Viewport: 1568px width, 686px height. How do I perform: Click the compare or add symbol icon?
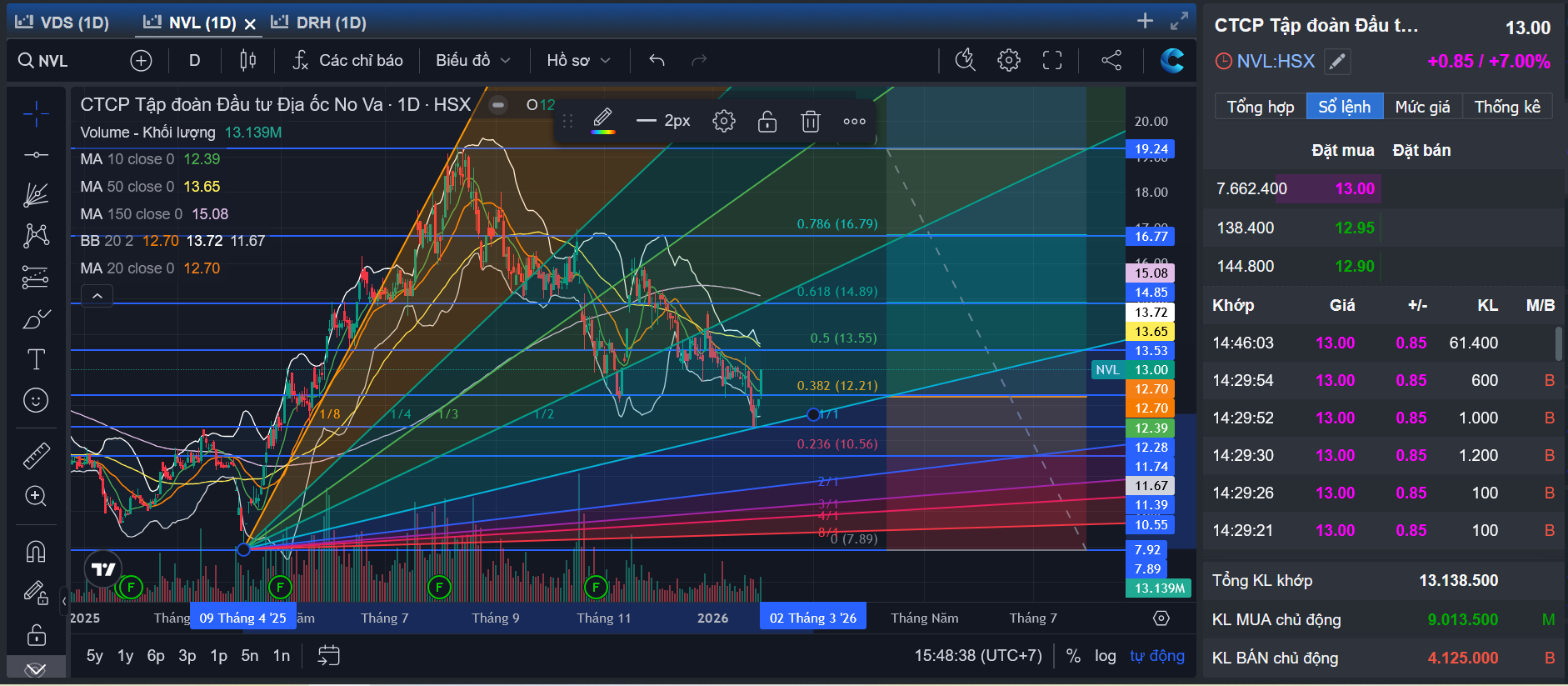coord(141,60)
